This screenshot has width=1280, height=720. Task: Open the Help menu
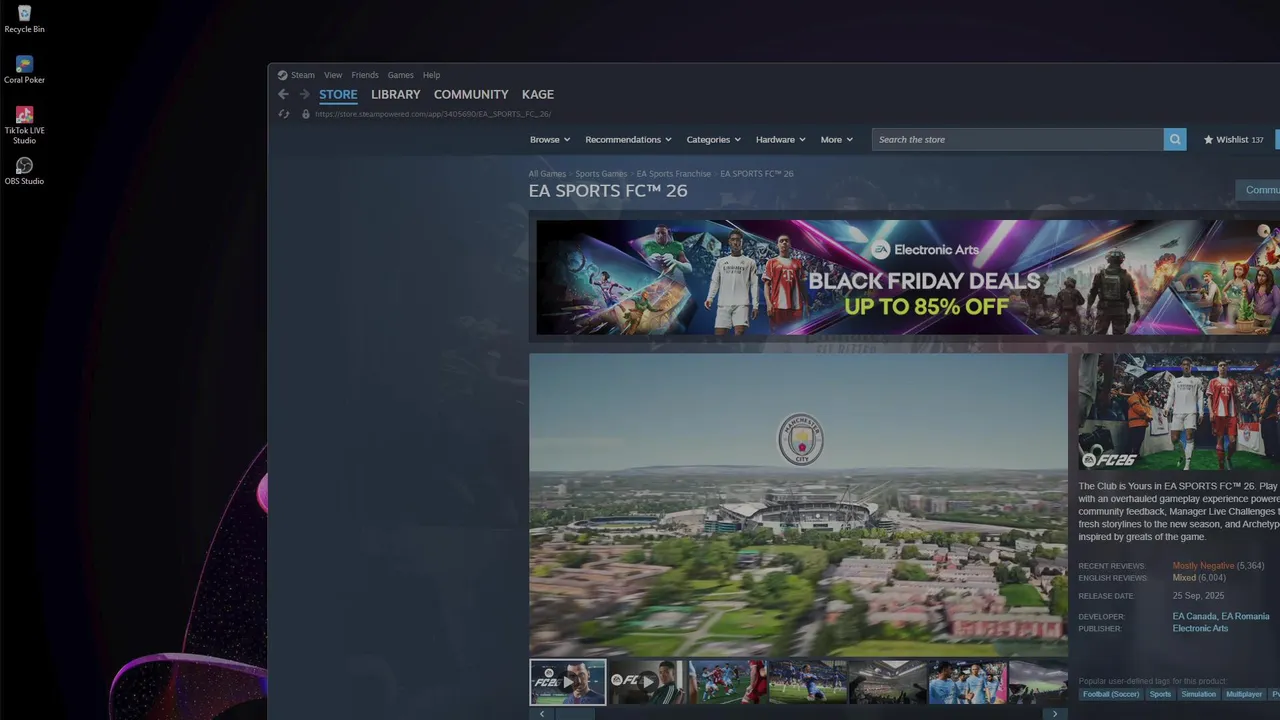[x=431, y=75]
